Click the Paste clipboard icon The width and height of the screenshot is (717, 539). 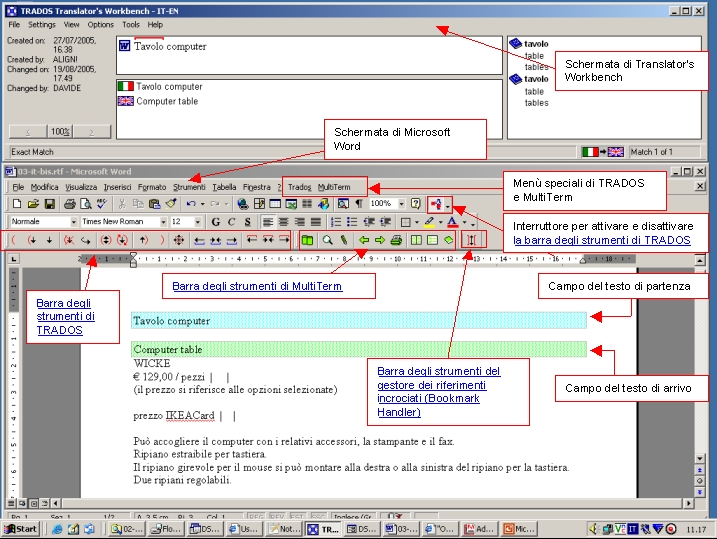click(x=155, y=204)
